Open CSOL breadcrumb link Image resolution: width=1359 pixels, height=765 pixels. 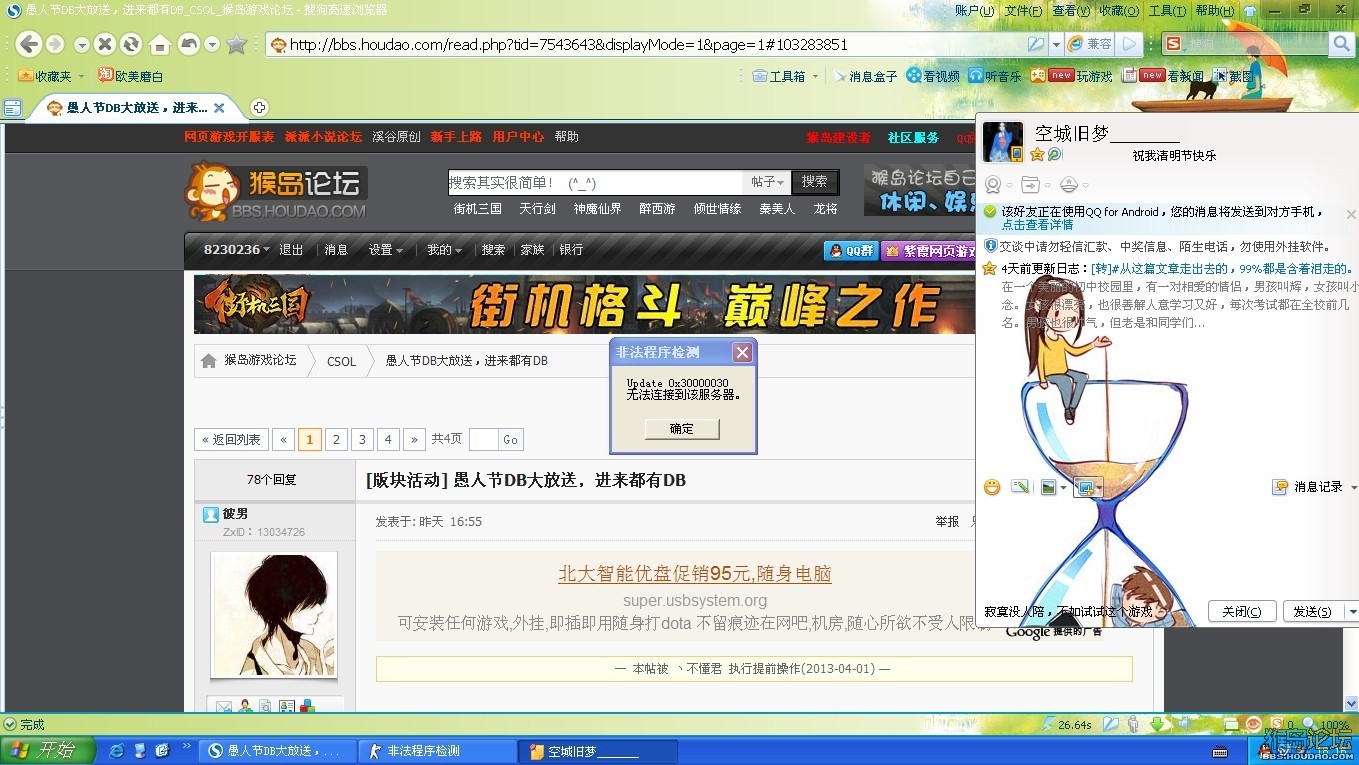point(341,361)
